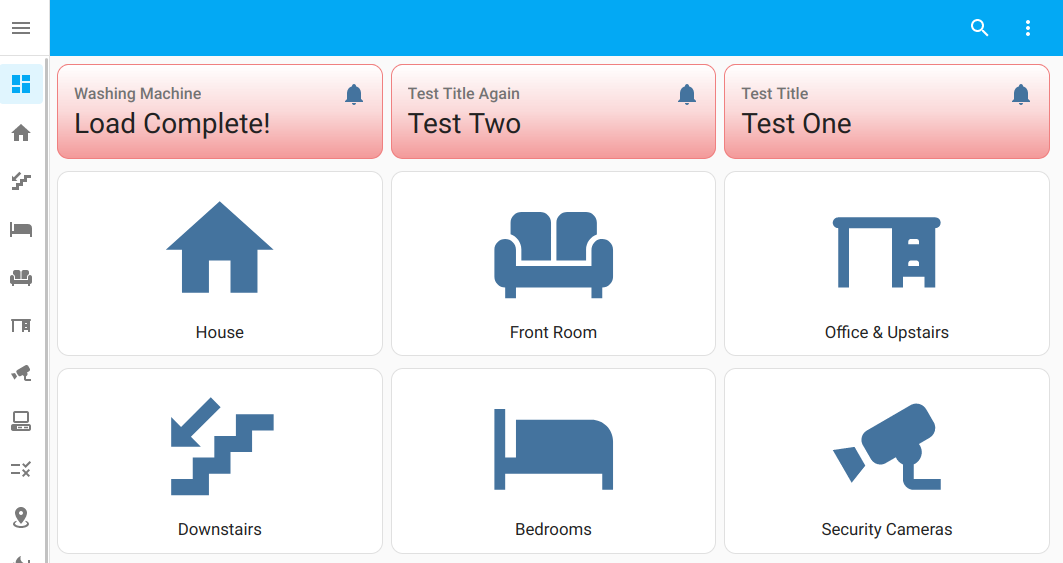Image resolution: width=1063 pixels, height=563 pixels.
Task: Open the Security Cameras card
Action: 887,460
